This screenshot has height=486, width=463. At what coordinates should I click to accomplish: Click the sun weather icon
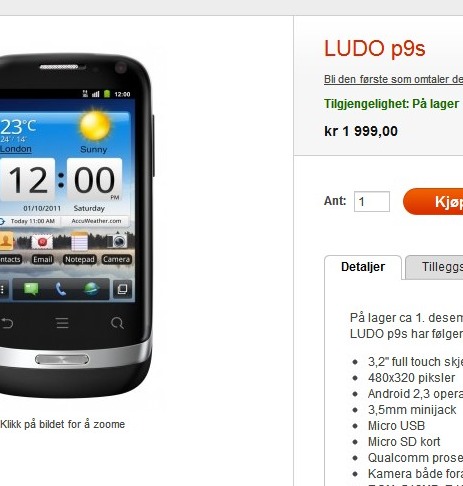95,126
